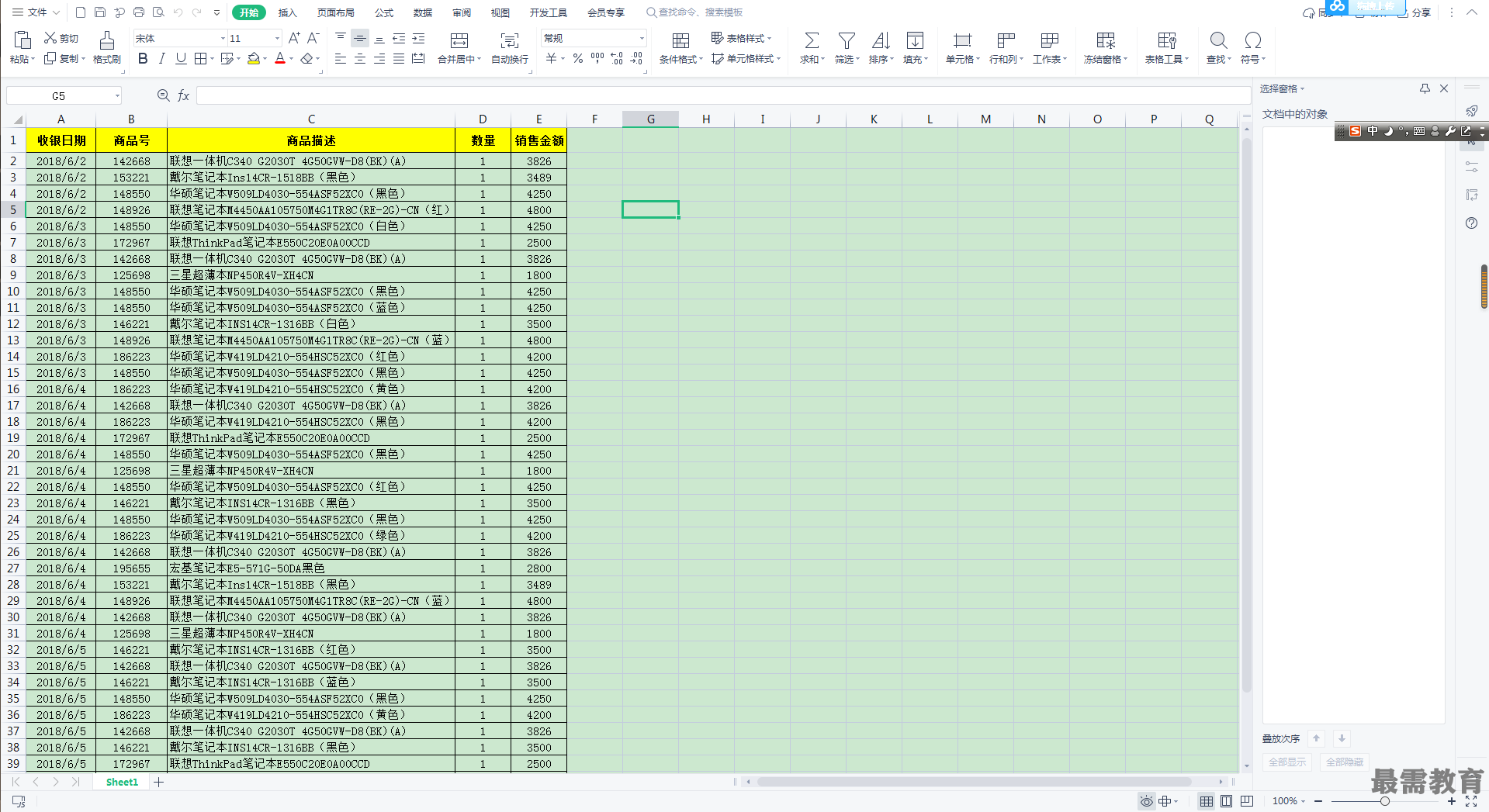Select the Sheet1 worksheet tab
Image resolution: width=1489 pixels, height=812 pixels.
122,782
